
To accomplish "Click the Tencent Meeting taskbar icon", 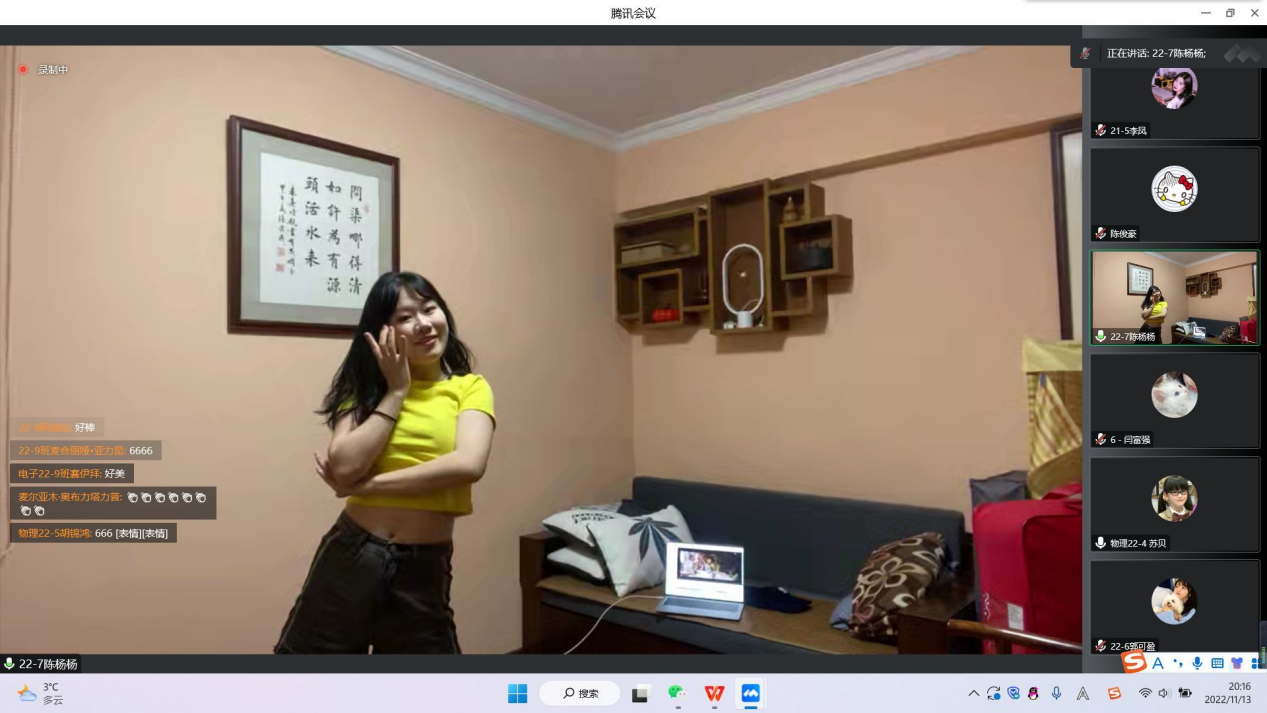I will pos(750,693).
